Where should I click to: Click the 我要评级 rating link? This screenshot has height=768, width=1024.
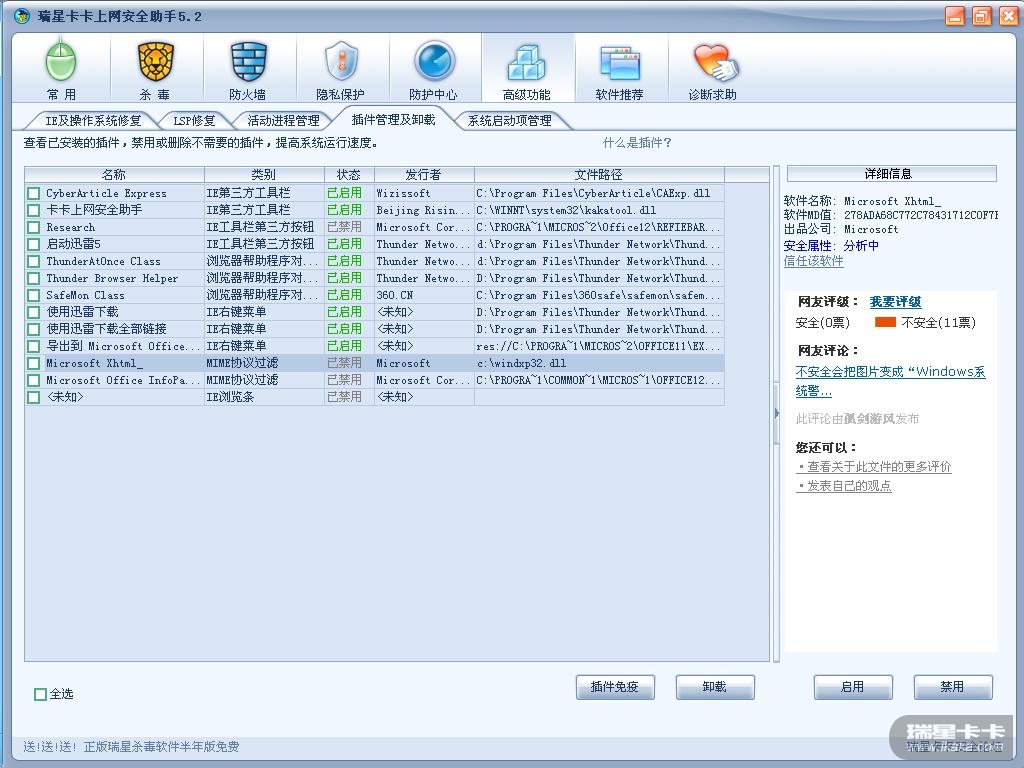(x=895, y=302)
